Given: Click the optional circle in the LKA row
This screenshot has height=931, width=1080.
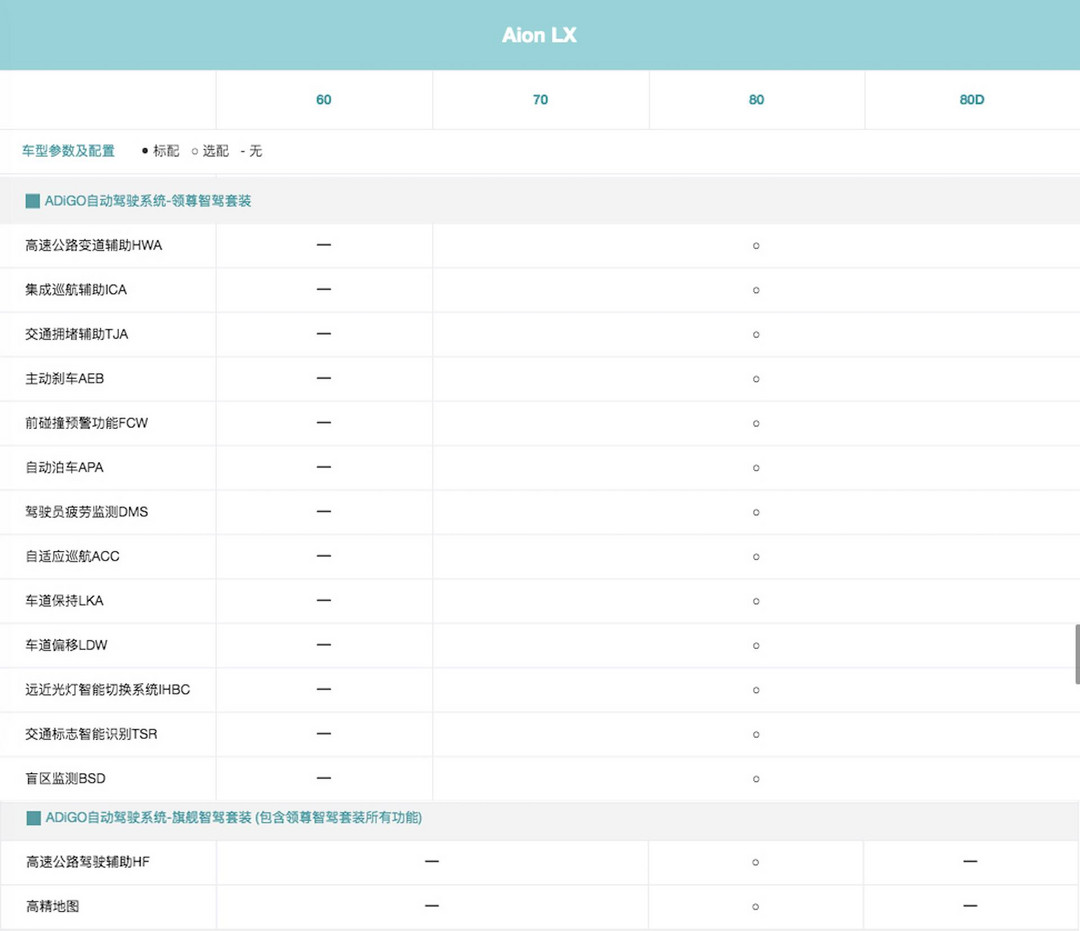Looking at the screenshot, I should tap(756, 601).
